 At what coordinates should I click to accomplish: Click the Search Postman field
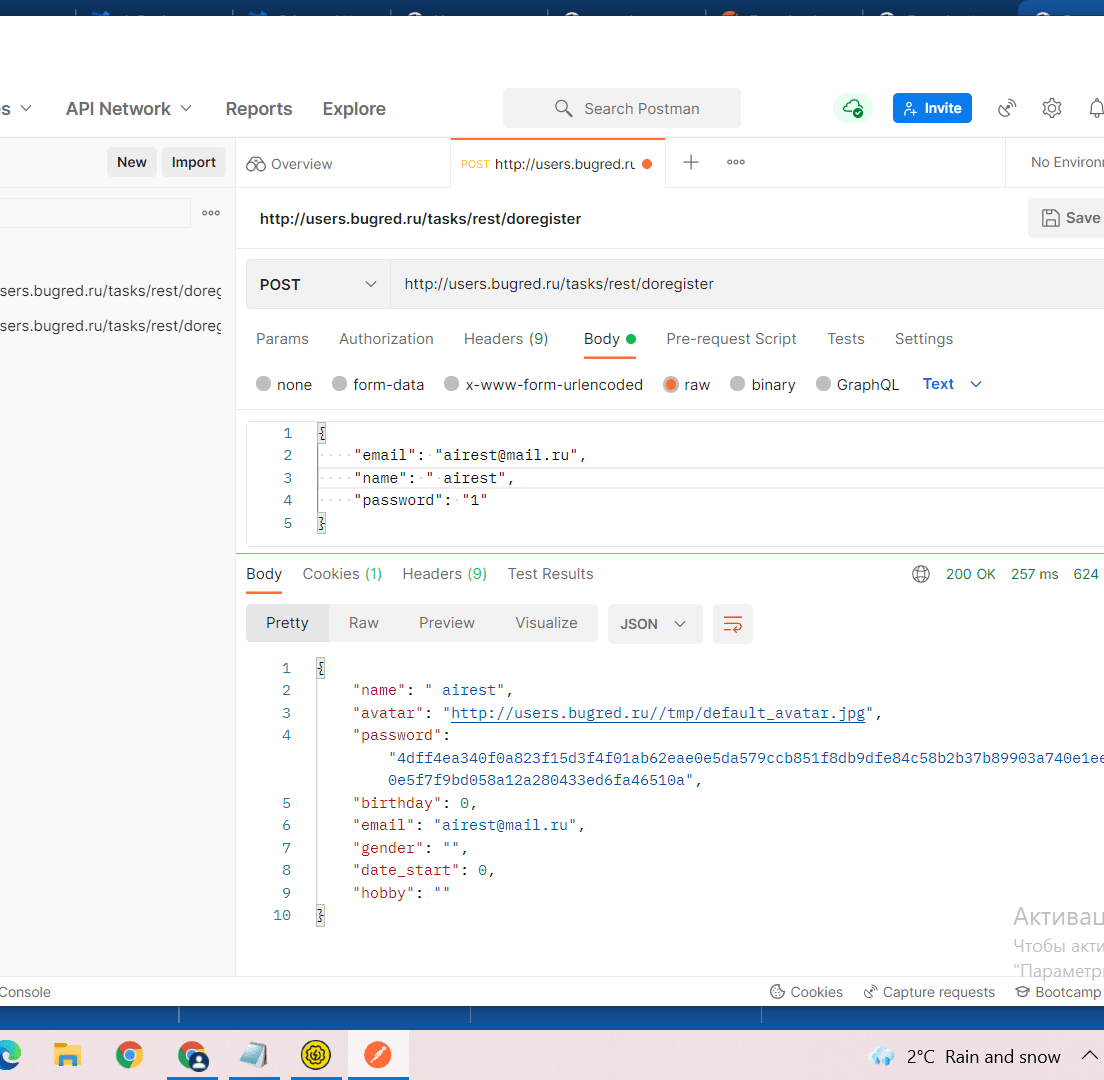[x=622, y=108]
